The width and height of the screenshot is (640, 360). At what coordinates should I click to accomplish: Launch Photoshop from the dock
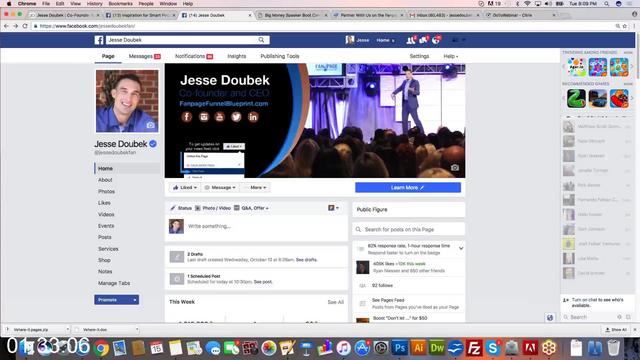point(399,348)
